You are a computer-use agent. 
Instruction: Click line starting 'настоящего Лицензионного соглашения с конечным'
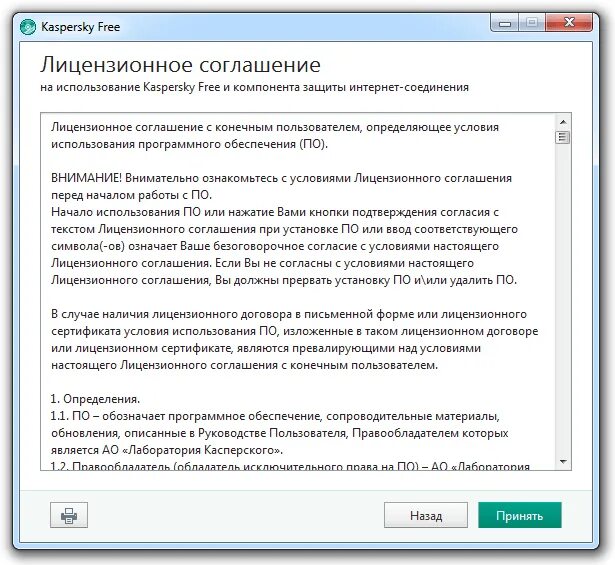[244, 365]
